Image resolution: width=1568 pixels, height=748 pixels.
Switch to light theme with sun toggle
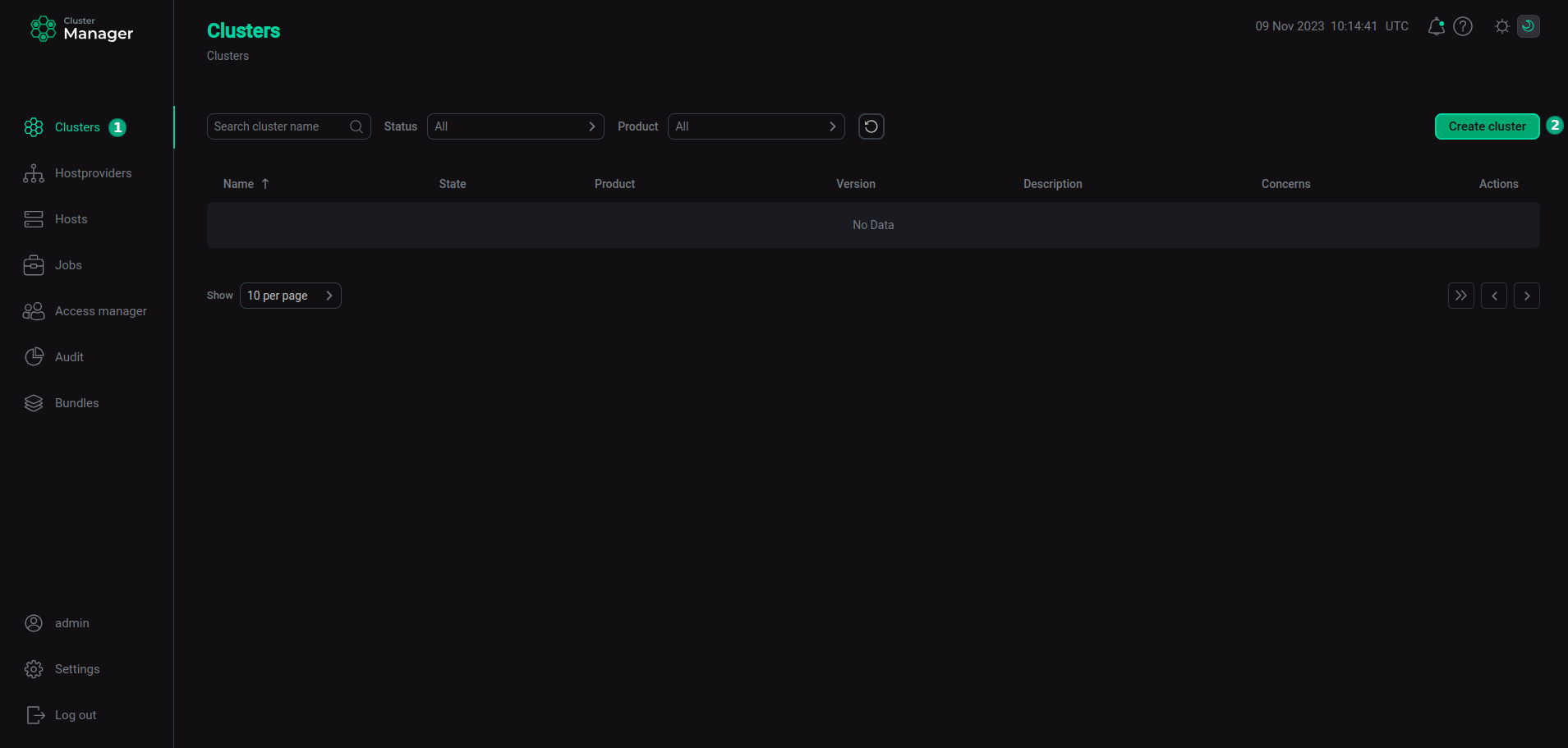(x=1501, y=25)
